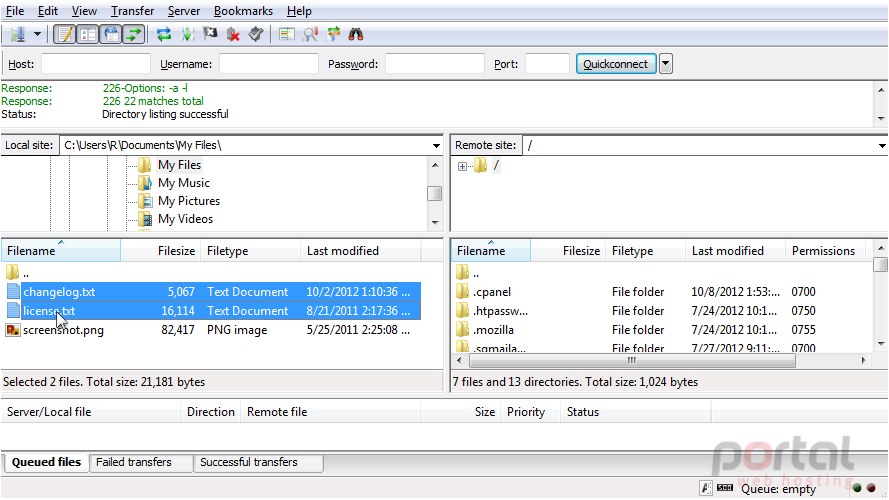The width and height of the screenshot is (889, 500).
Task: Select the My Files tree item
Action: click(x=180, y=165)
